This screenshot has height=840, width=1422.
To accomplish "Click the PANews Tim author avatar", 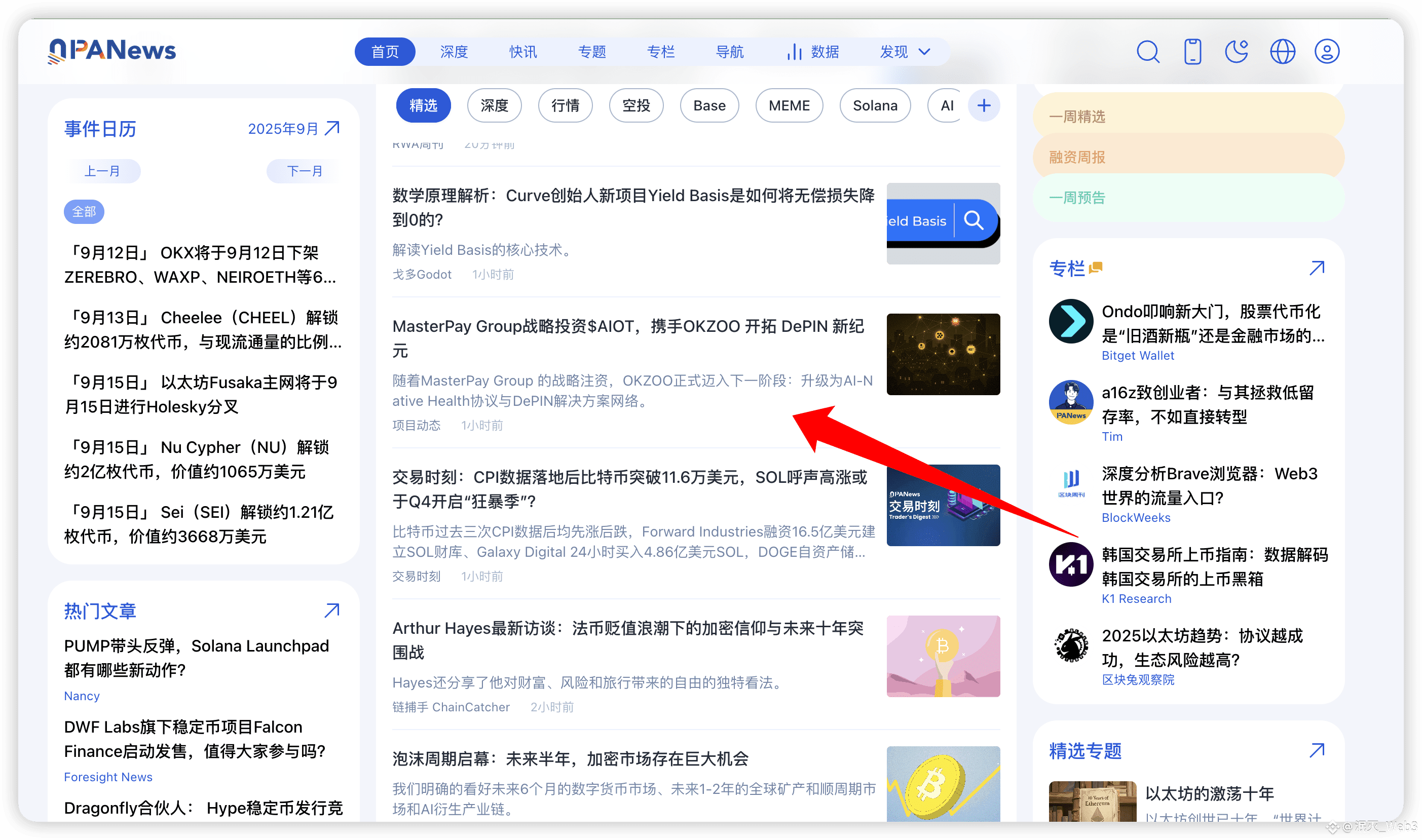I will tap(1070, 402).
